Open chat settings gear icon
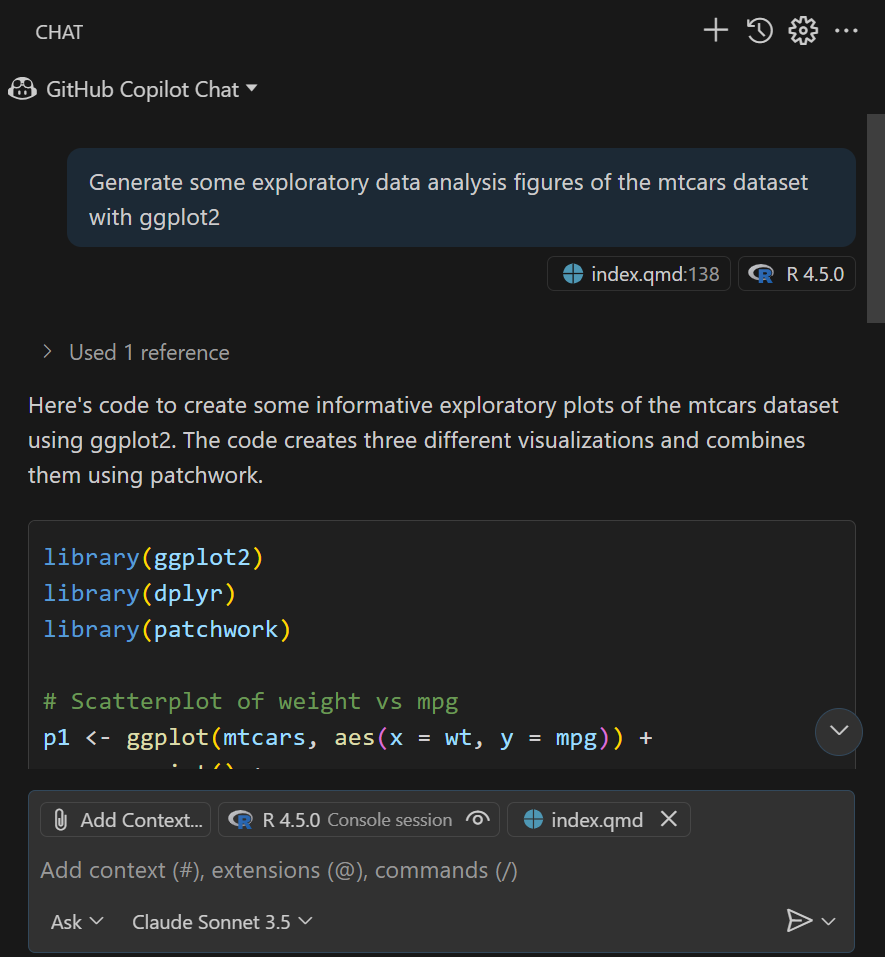 coord(802,31)
